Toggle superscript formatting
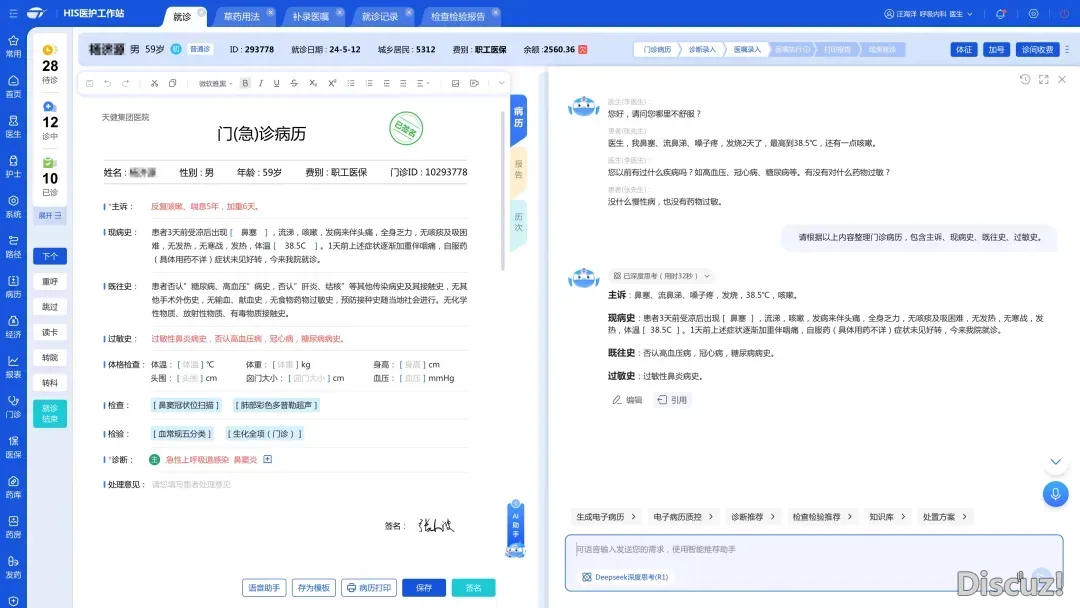 (x=332, y=83)
